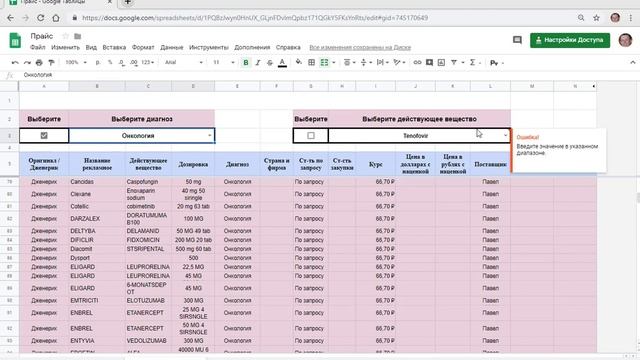This screenshot has width=640, height=360.
Task: Bookmark page with star icon
Action: coord(596,18)
